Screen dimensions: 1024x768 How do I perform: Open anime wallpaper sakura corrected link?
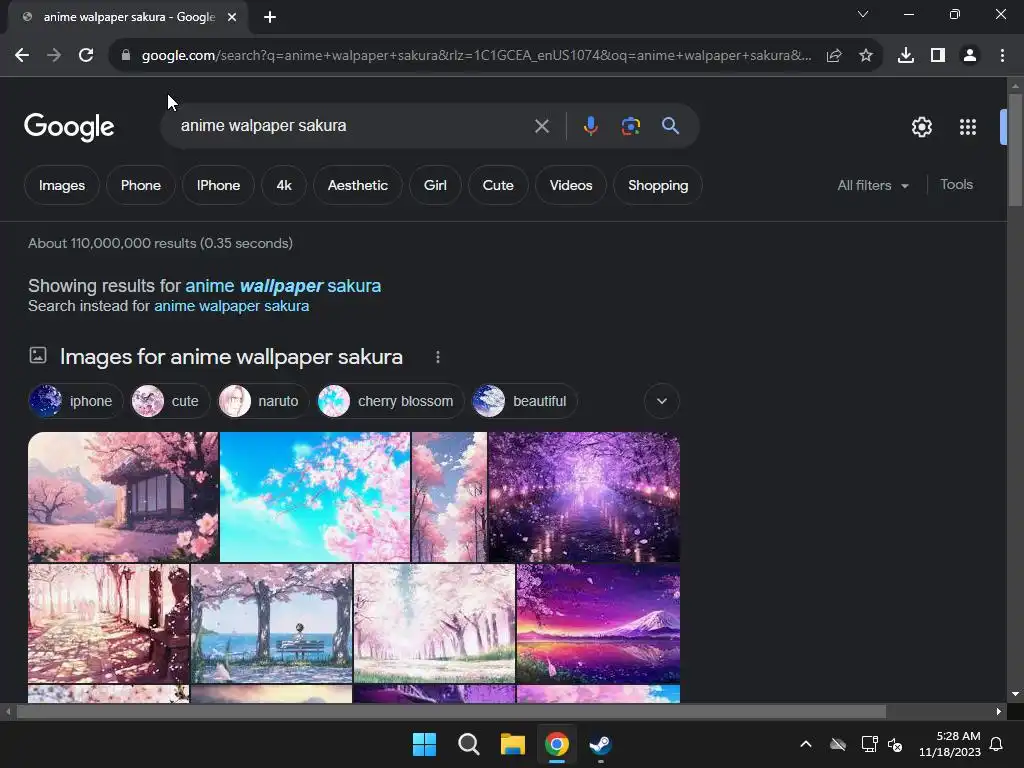pyautogui.click(x=283, y=286)
